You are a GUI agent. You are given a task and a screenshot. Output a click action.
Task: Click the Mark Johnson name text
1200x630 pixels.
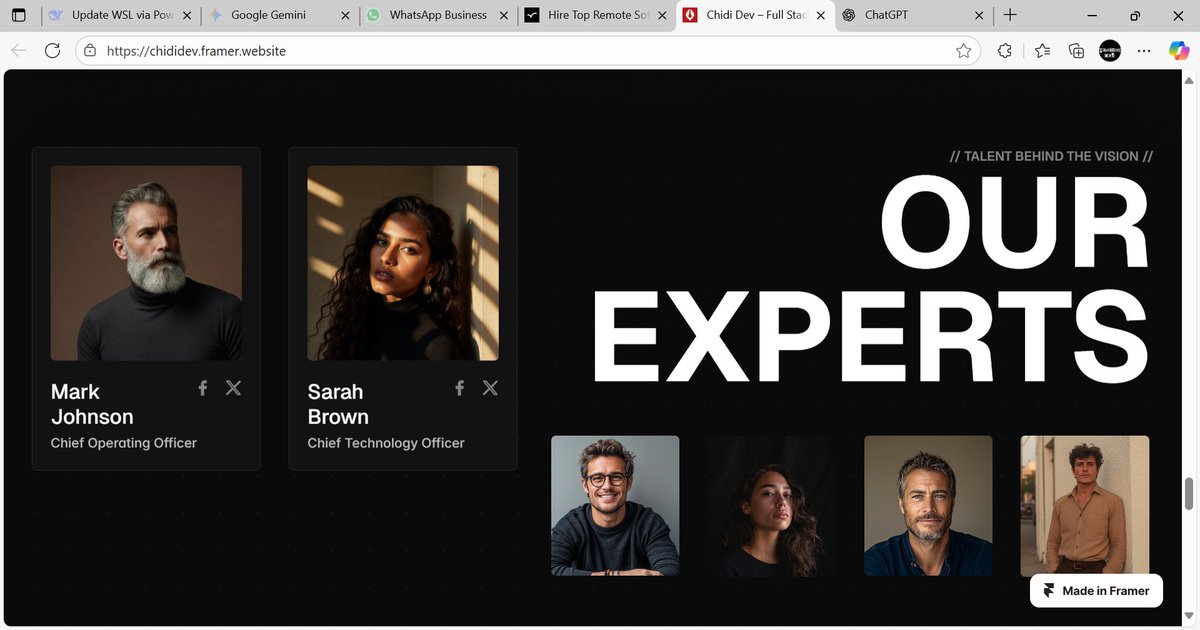pyautogui.click(x=92, y=404)
